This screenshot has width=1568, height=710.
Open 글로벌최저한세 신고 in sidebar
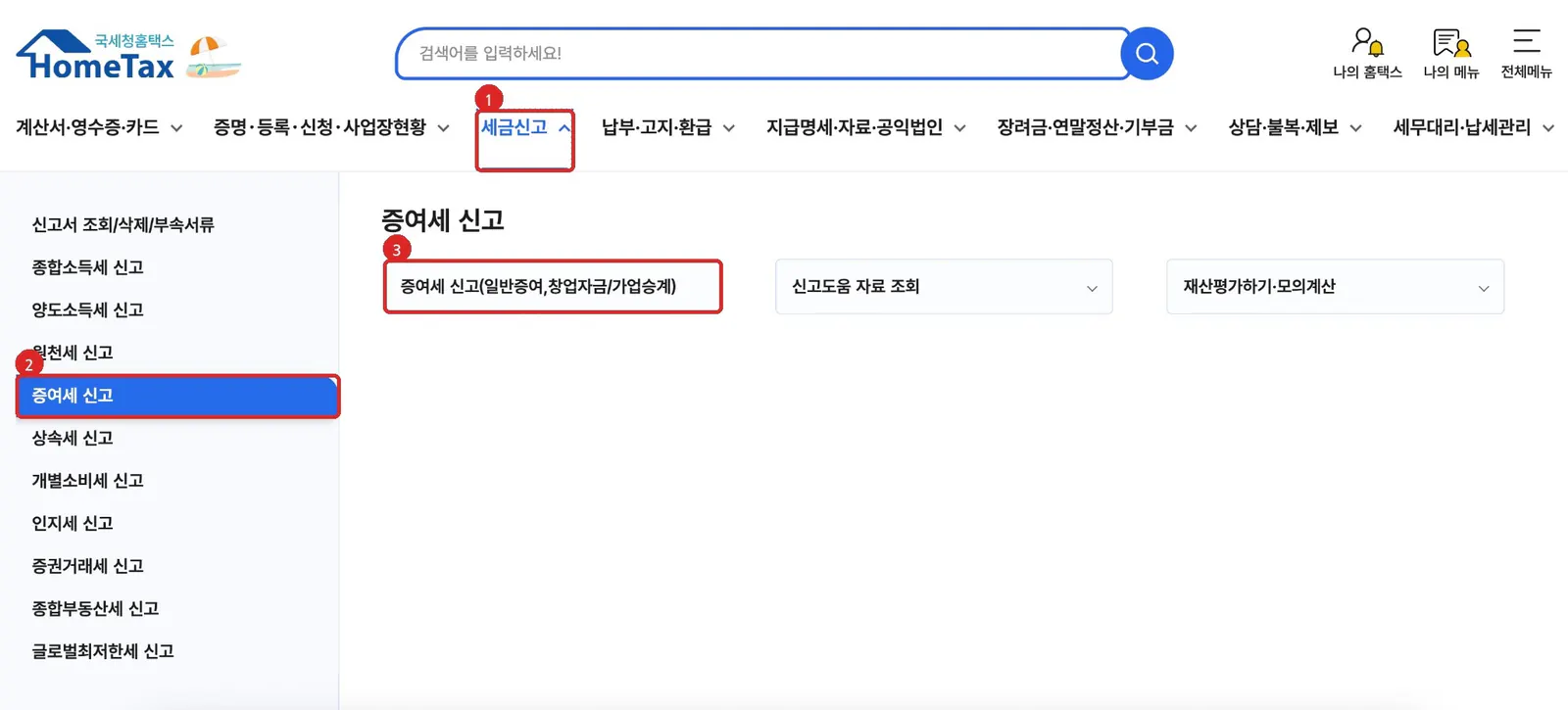click(103, 651)
